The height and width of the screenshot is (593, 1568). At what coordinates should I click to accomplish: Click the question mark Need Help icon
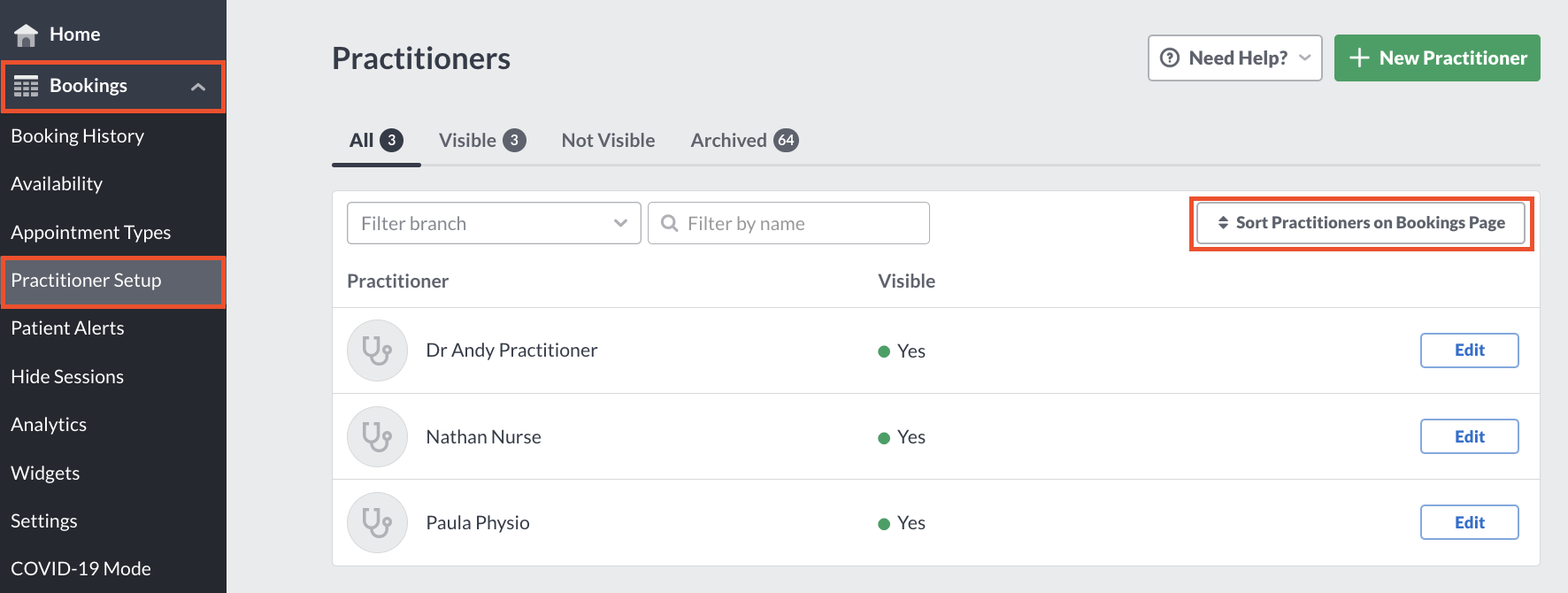(1170, 58)
